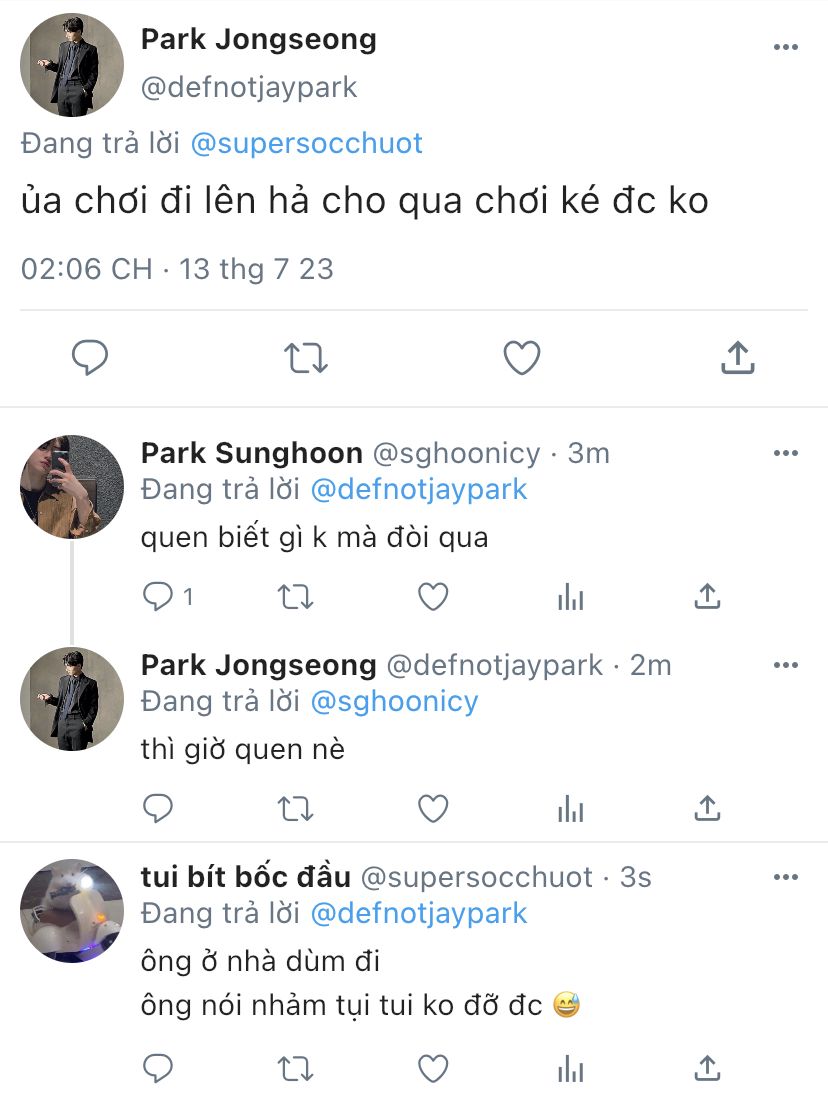The image size is (828, 1100).
Task: Like Park Sunghoon's reply tweet
Action: pos(432,597)
